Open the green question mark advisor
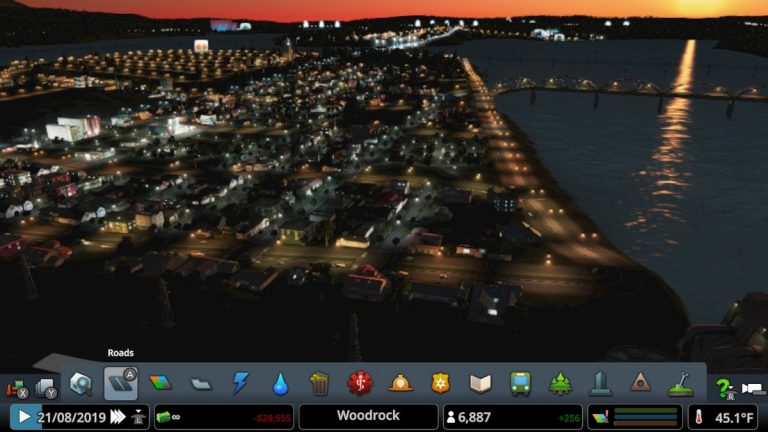This screenshot has width=768, height=432. click(x=725, y=389)
